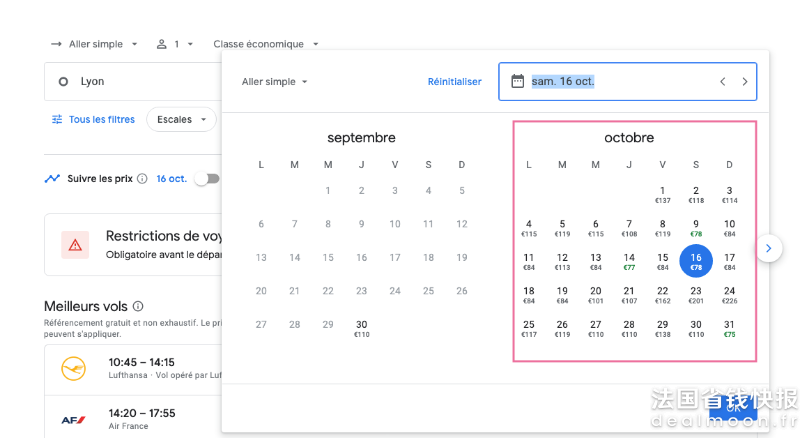Select 4 octobre priced €115

coord(529,228)
